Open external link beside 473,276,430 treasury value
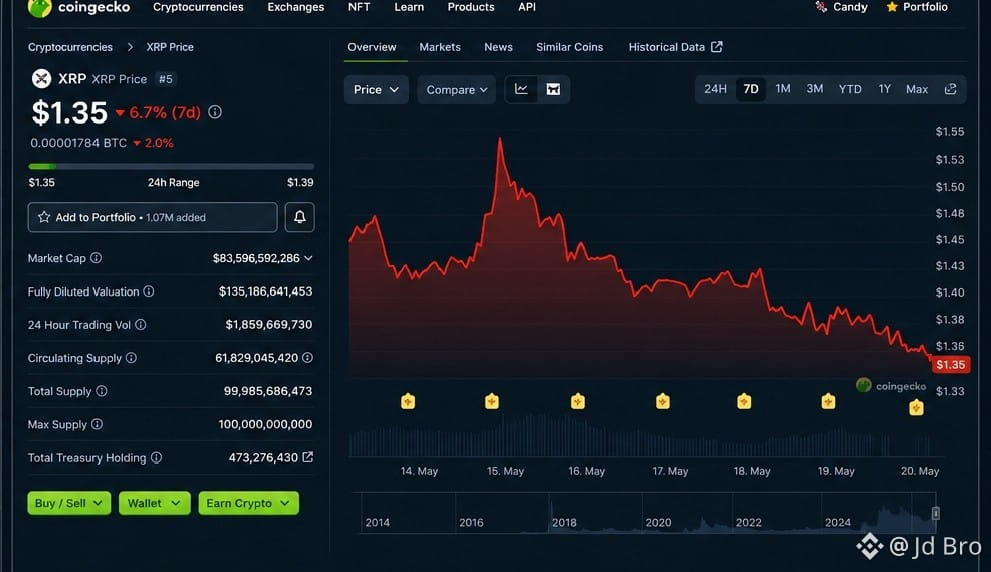The width and height of the screenshot is (991, 572). pyautogui.click(x=308, y=457)
